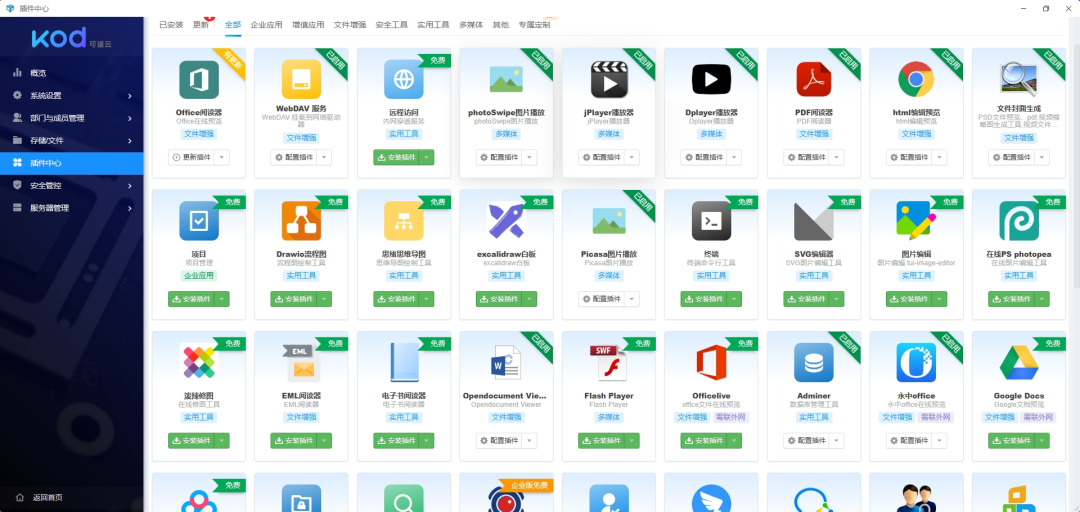
Task: Open the 文件封面生成 magnifier icon
Action: [x=1019, y=79]
